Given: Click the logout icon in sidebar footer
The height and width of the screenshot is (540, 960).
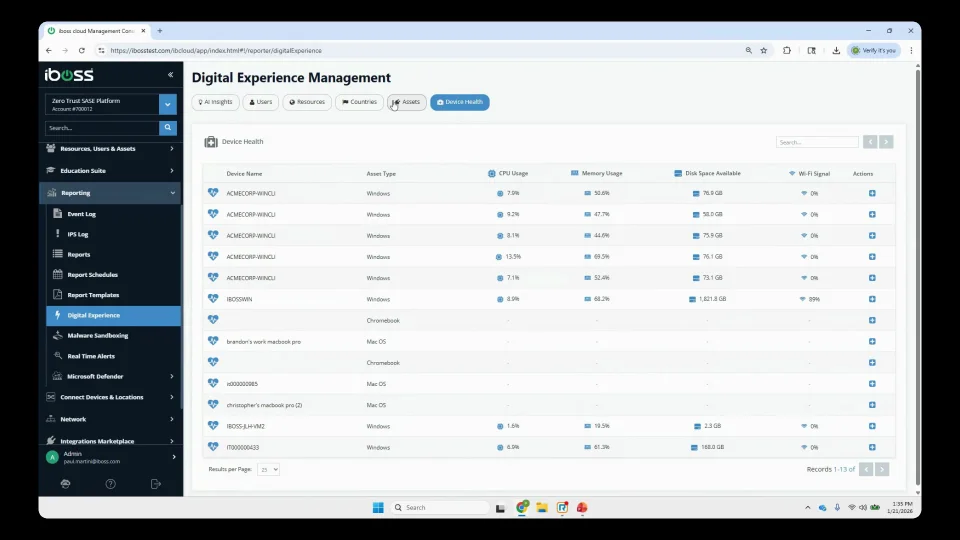Looking at the screenshot, I should click(x=156, y=484).
